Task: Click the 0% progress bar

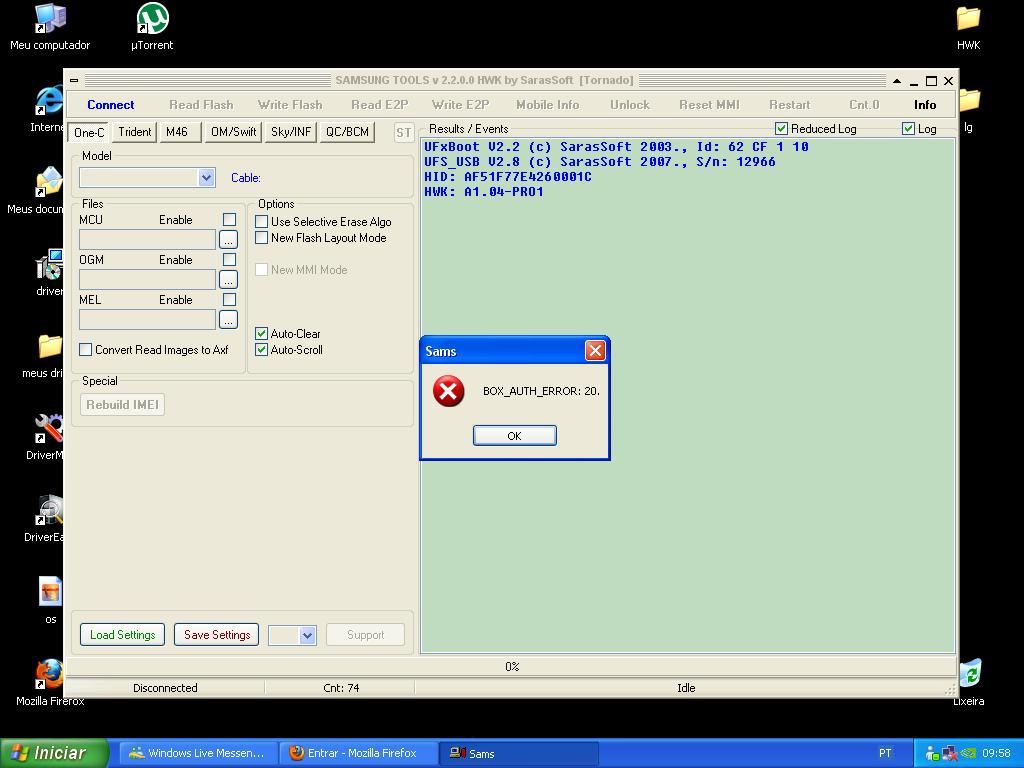Action: 512,666
